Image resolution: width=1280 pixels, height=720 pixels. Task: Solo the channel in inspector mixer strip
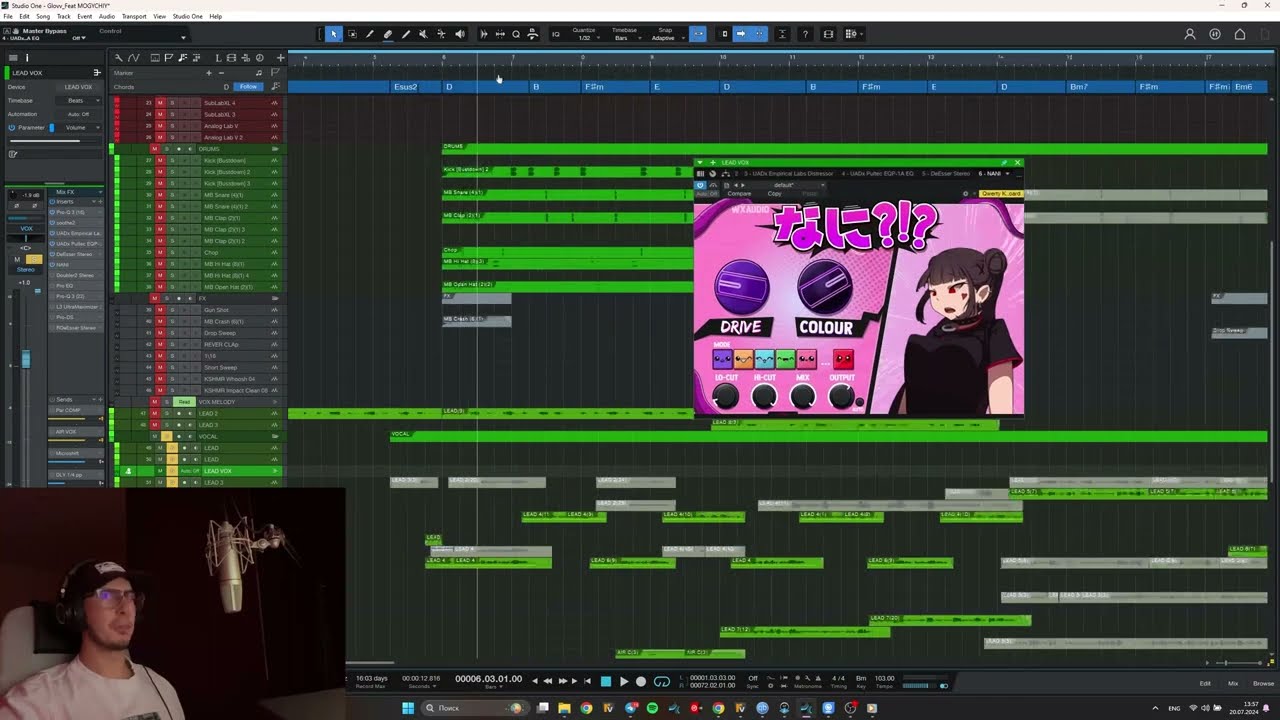[x=32, y=259]
